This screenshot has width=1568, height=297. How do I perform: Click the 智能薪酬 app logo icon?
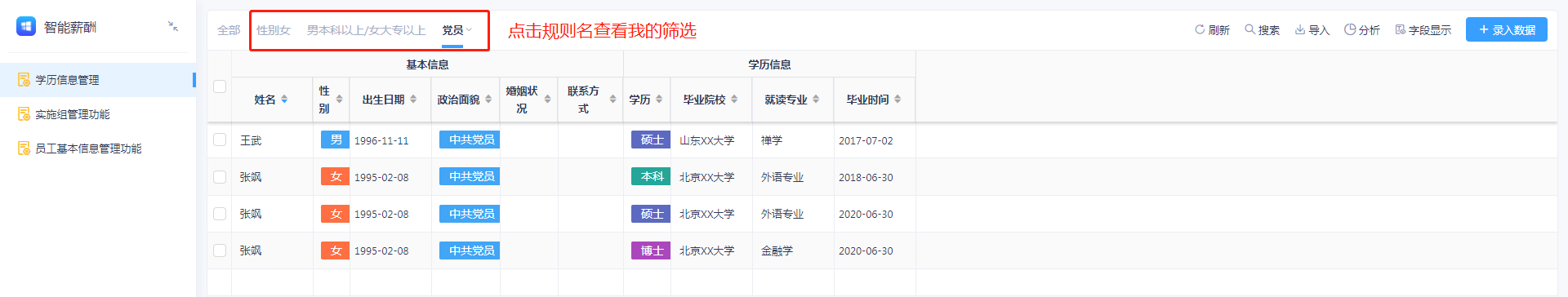(26, 27)
